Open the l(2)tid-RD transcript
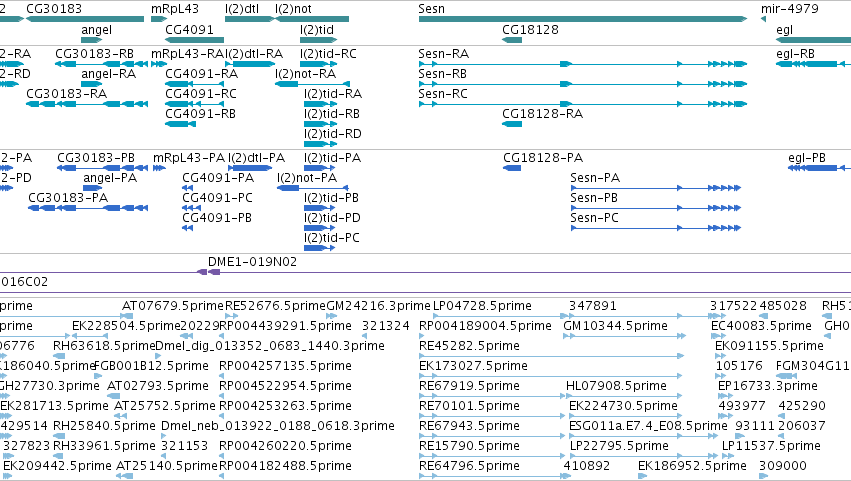Screen dimensions: 851x481 click(333, 134)
